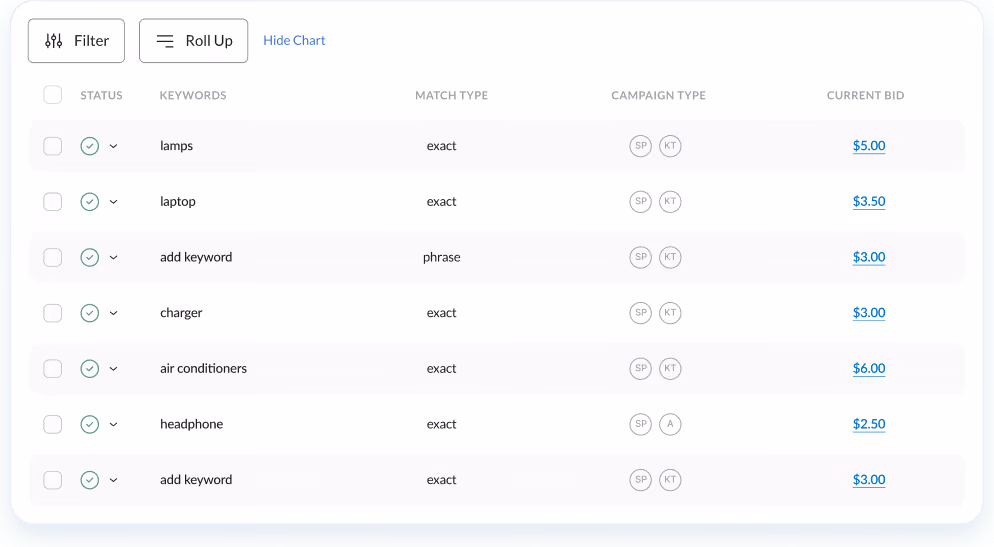Open the $3.00 bid for charger
Screen dimensions: 994x547
[869, 313]
